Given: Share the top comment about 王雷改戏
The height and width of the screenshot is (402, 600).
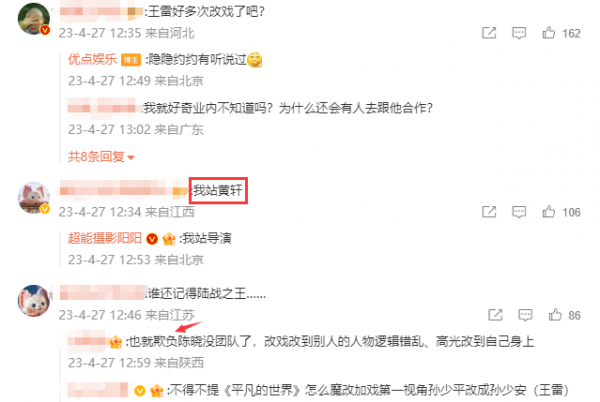Looking at the screenshot, I should pyautogui.click(x=489, y=33).
